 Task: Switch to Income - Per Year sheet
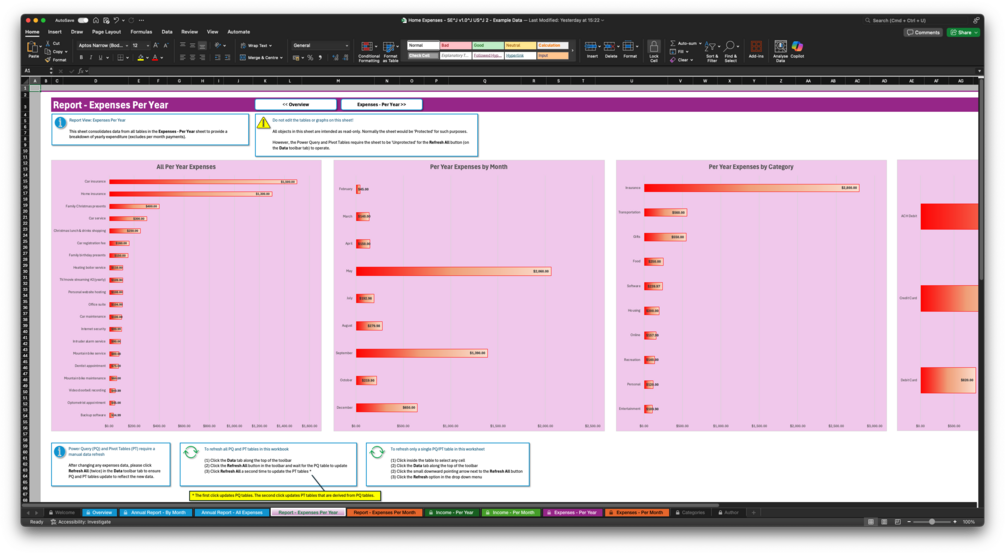tap(452, 512)
